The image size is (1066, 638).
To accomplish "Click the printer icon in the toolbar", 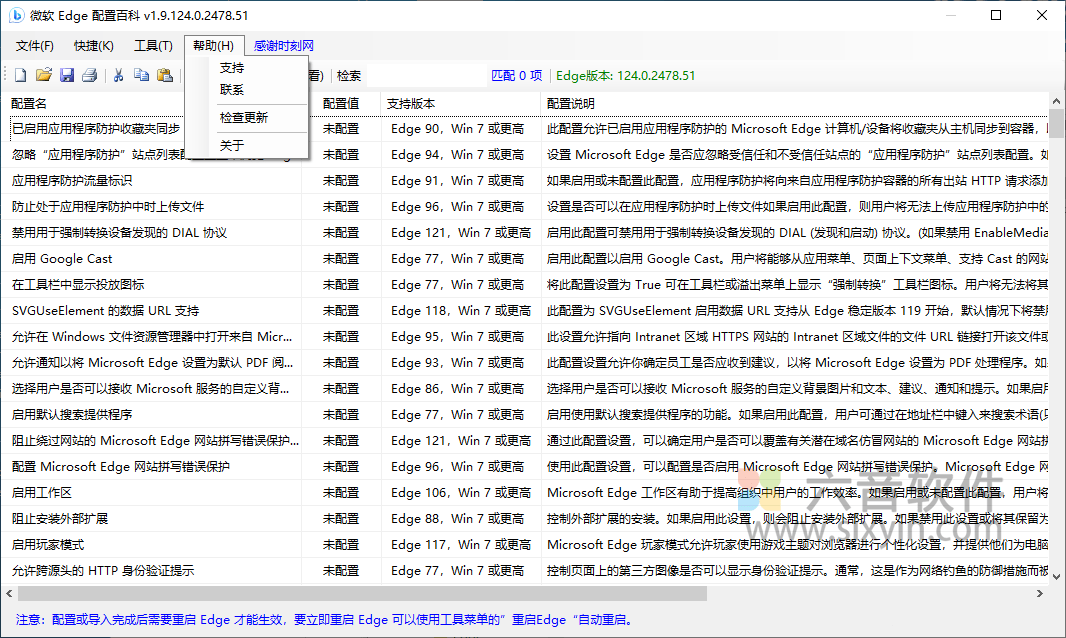I will click(x=89, y=74).
